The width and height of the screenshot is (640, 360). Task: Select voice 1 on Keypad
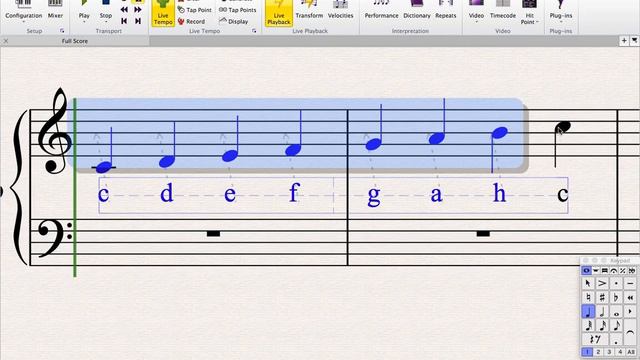tap(587, 351)
